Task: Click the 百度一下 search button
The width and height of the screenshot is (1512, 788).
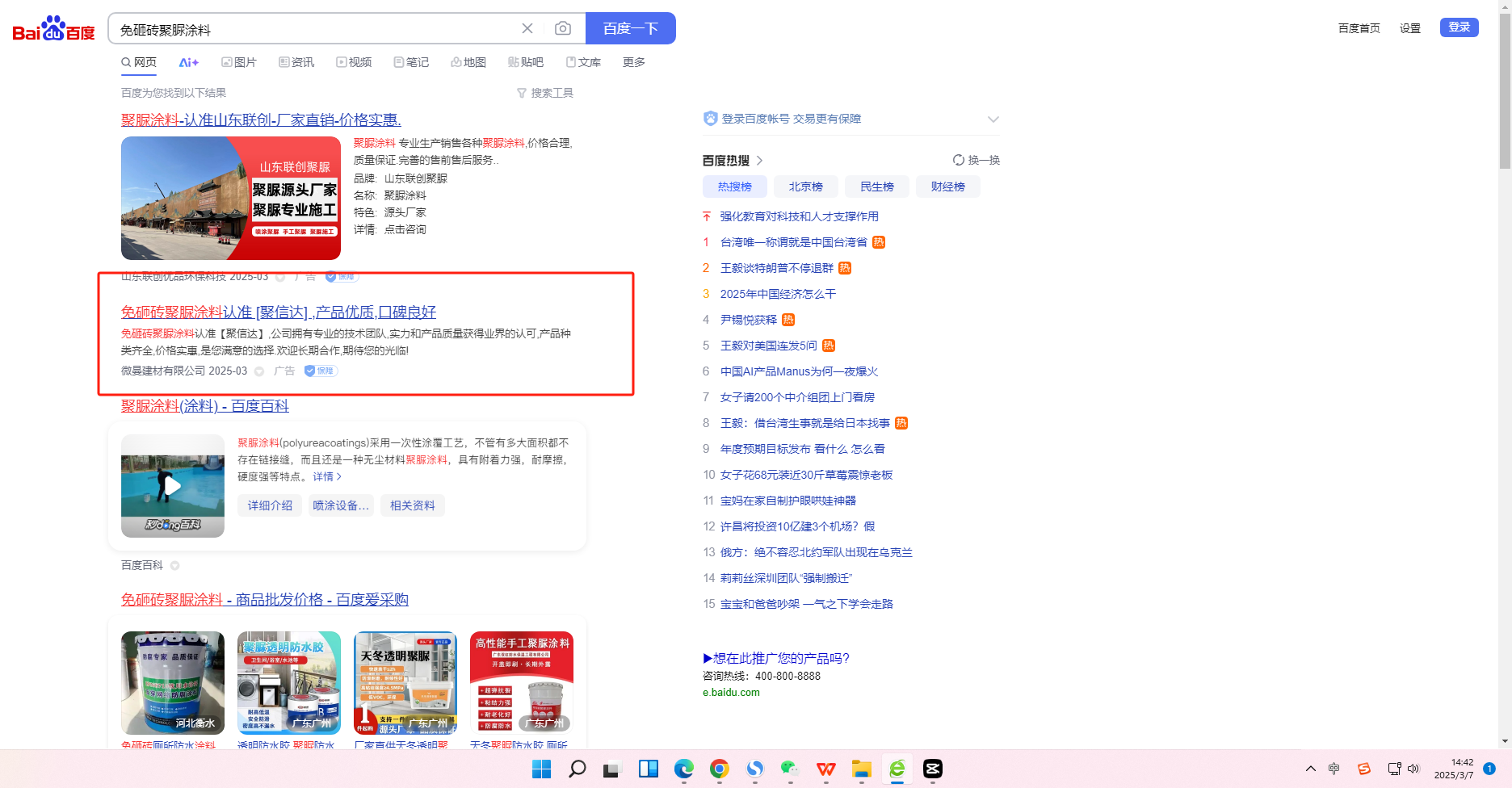Action: click(630, 29)
